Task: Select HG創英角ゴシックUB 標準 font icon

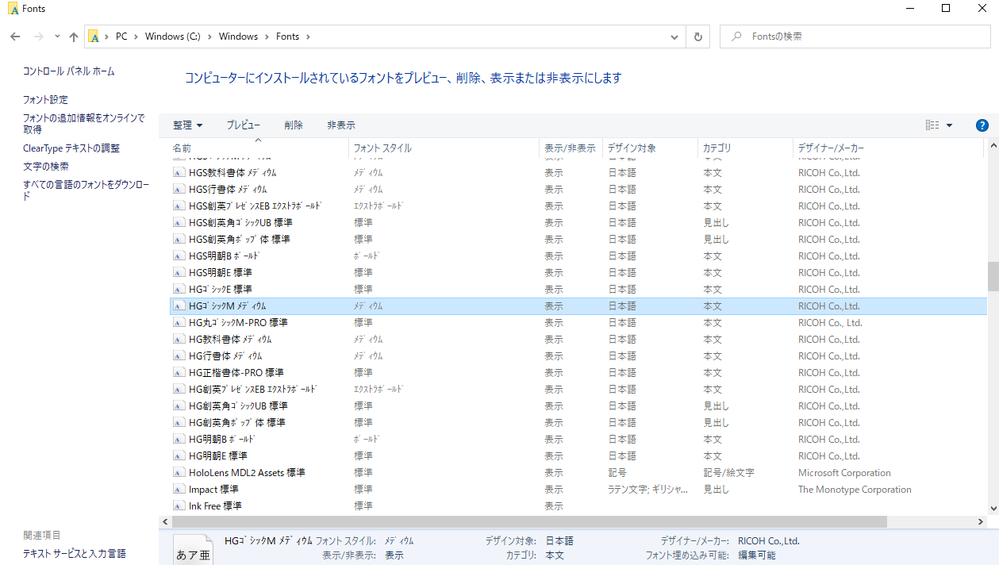Action: [x=179, y=406]
